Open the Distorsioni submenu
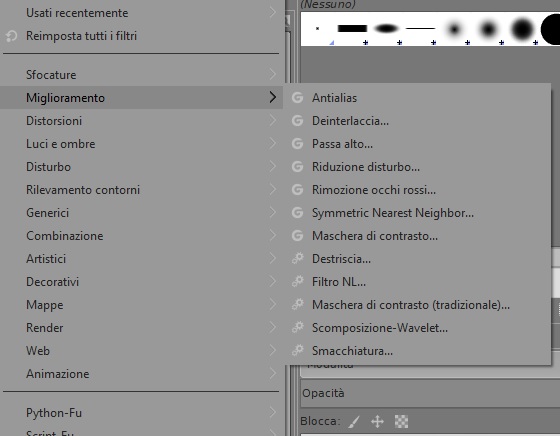Screen dimensions: 560x436 141,121
